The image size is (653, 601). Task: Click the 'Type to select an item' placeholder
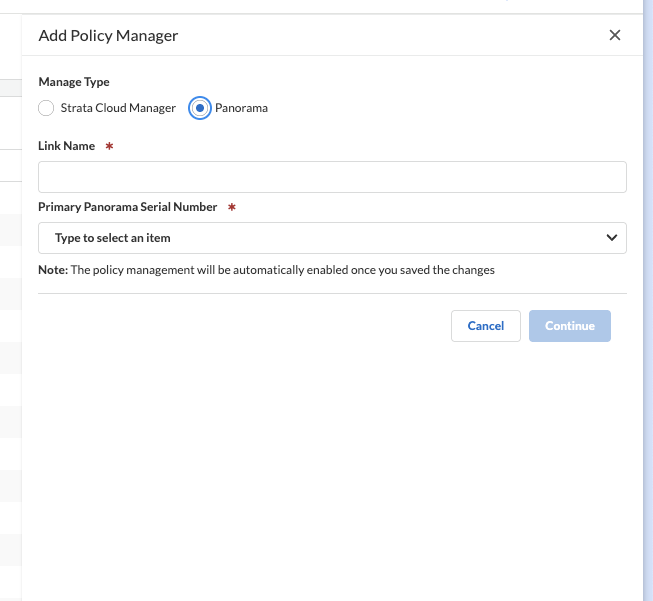pos(113,238)
